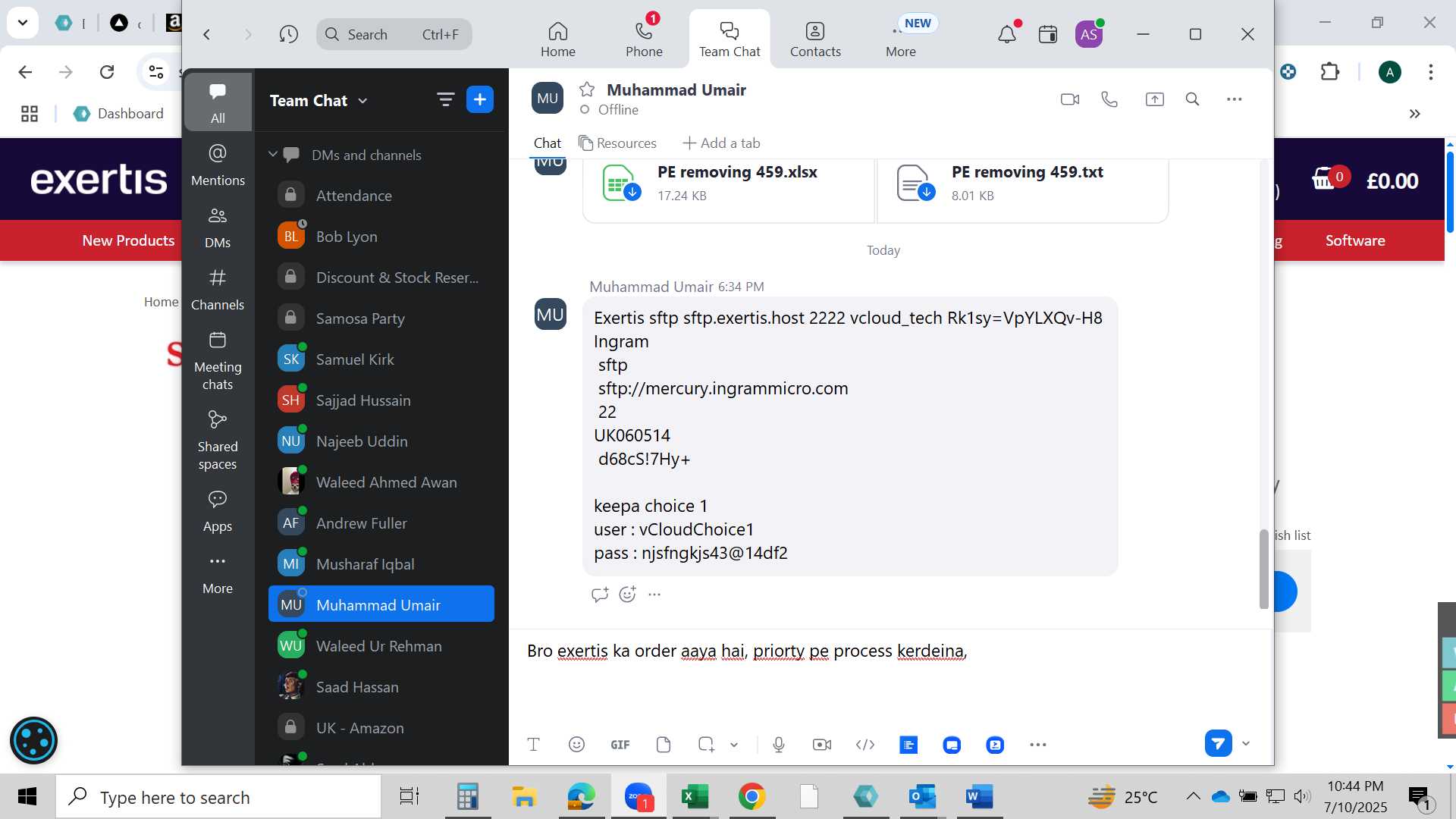Viewport: 1456px width, 819px height.
Task: Open the Samosa Party channel
Action: point(381,318)
